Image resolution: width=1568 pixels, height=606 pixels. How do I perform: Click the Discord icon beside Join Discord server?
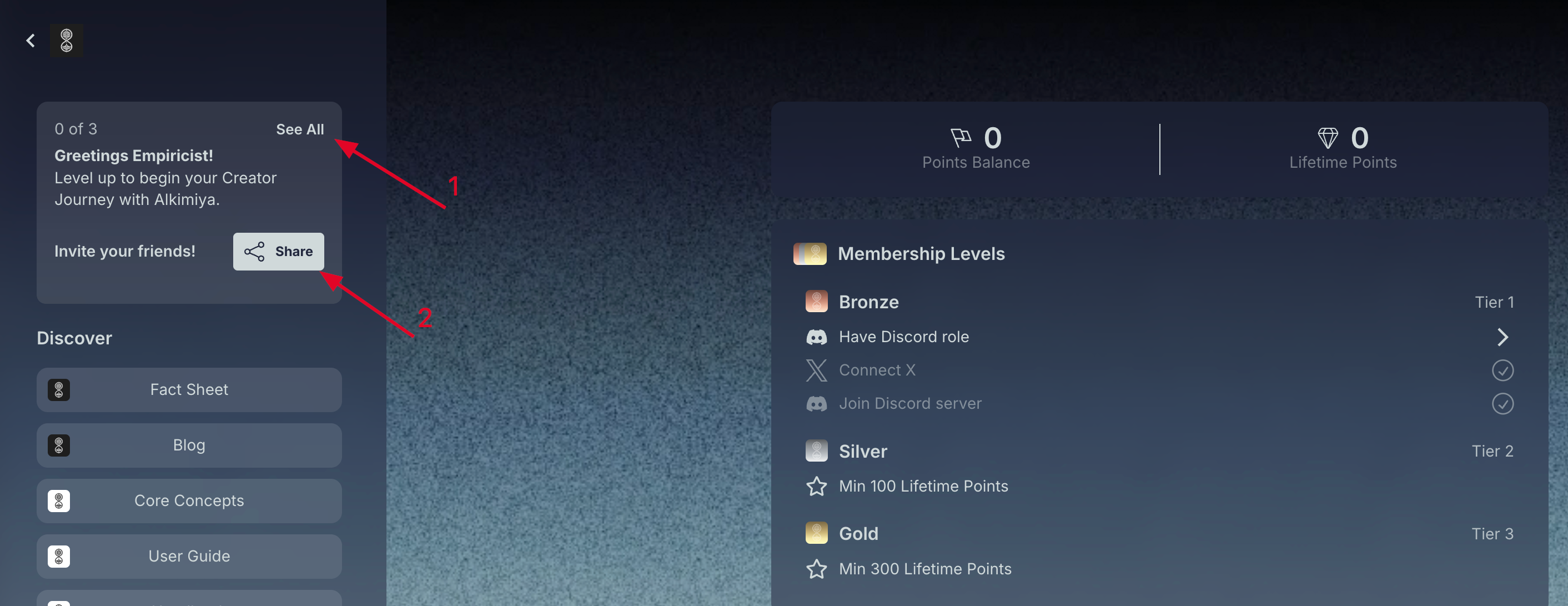(x=816, y=404)
